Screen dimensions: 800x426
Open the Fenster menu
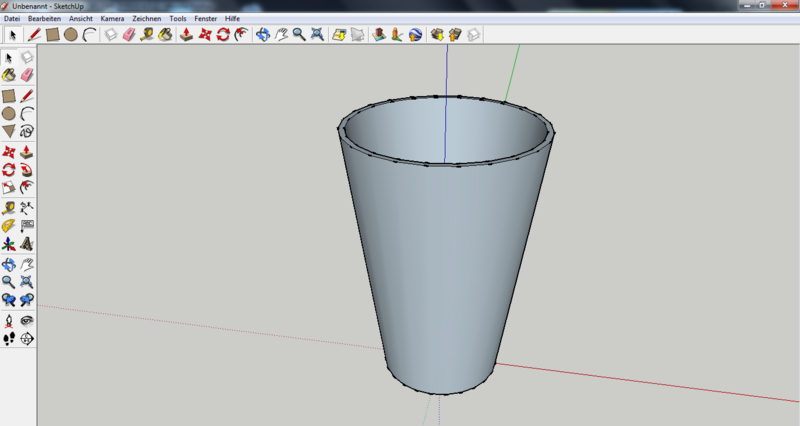pyautogui.click(x=206, y=18)
